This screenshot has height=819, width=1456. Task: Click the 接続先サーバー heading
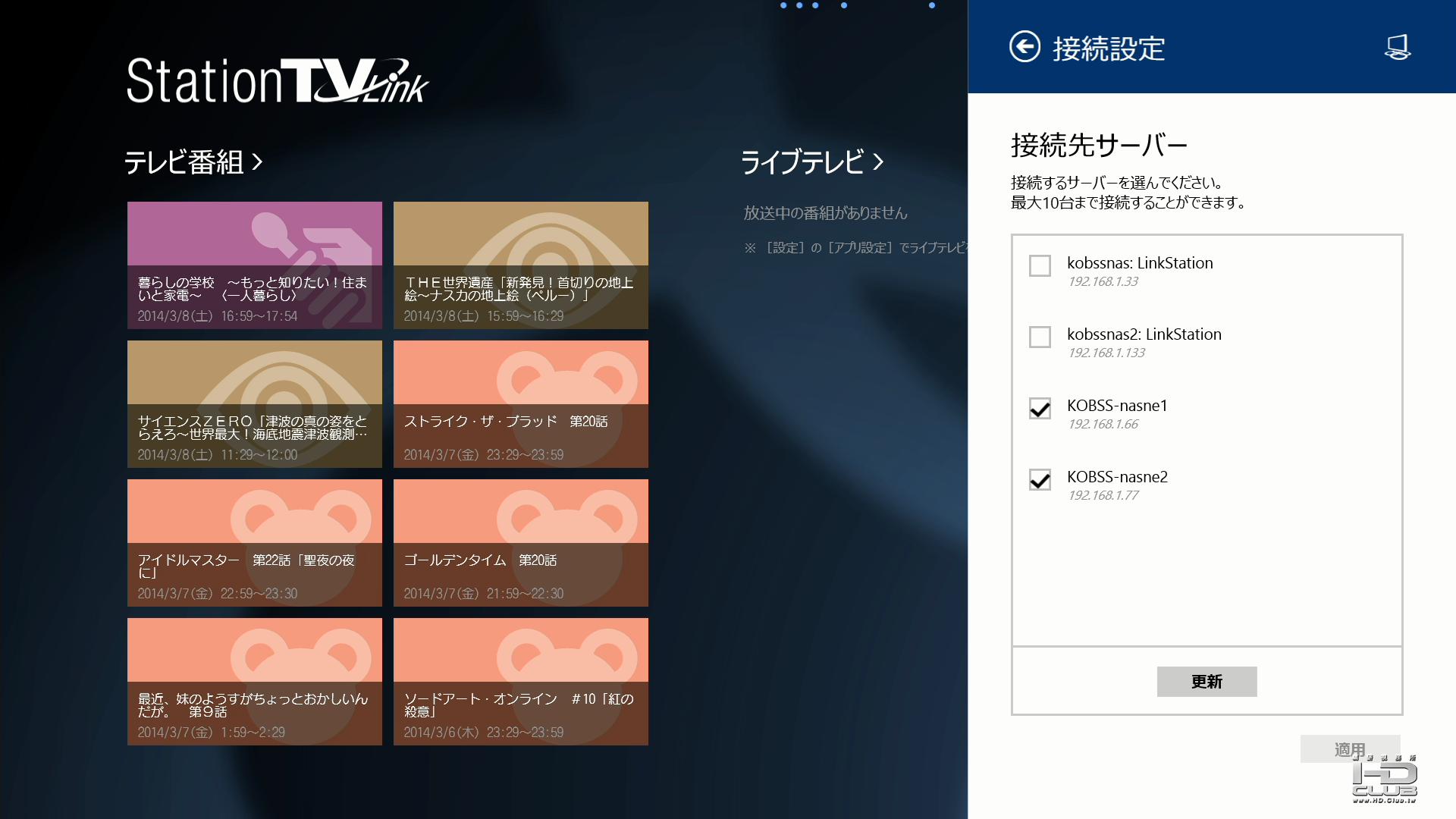[1099, 145]
